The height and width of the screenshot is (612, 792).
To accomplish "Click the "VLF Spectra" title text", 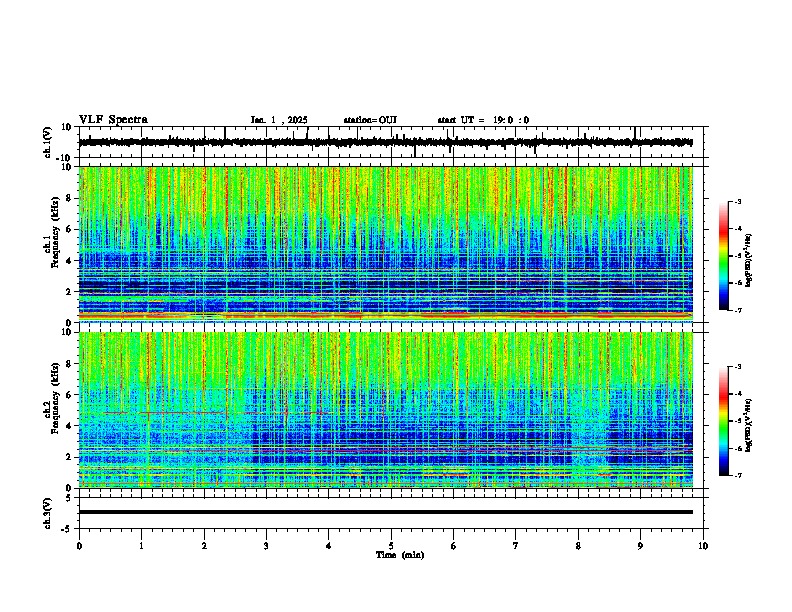I will pyautogui.click(x=113, y=120).
